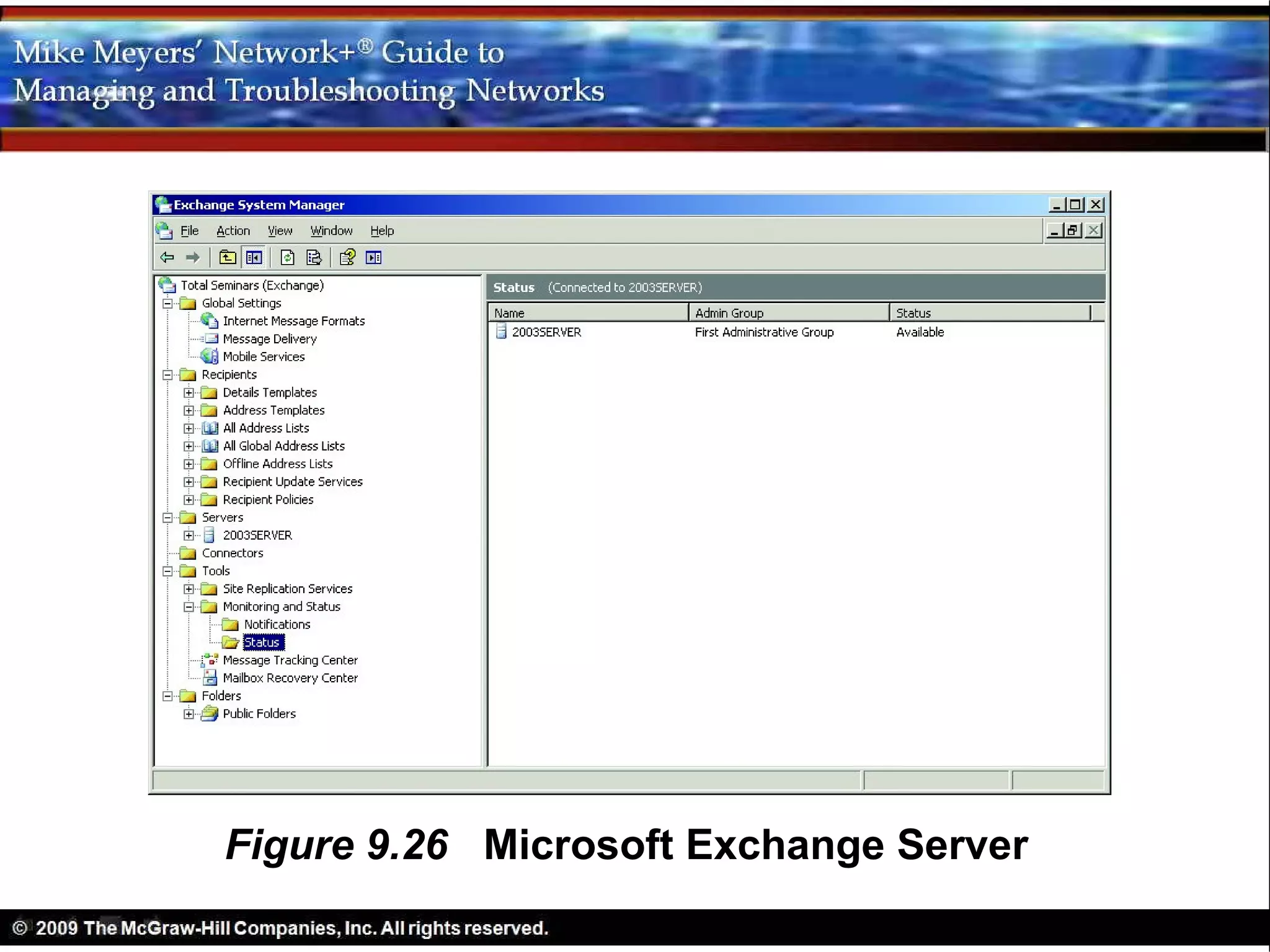Go up one level with folder icon
This screenshot has height=952, width=1270.
pos(228,257)
